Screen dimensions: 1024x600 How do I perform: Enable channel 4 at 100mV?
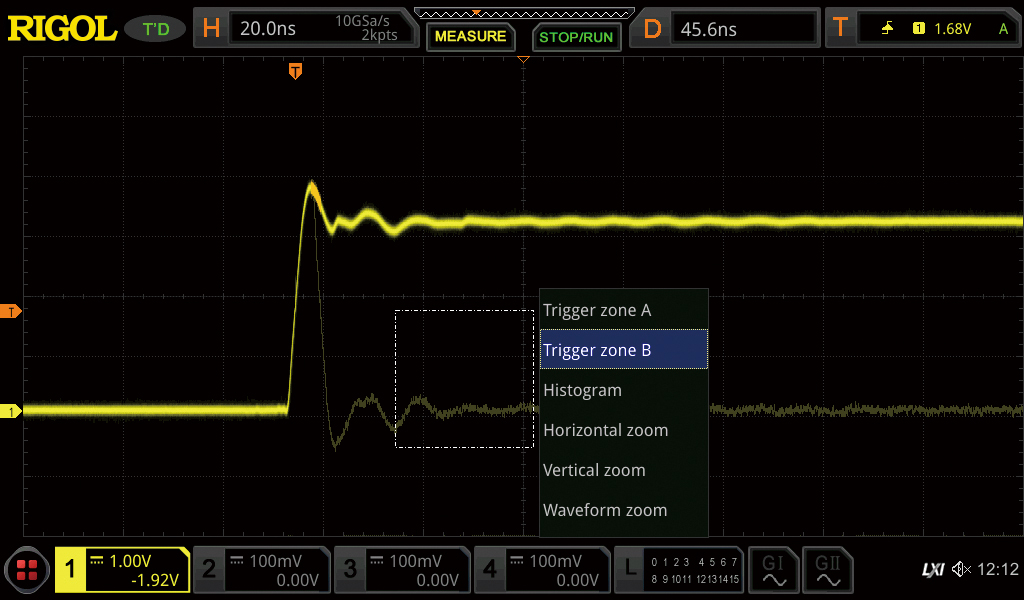541,570
